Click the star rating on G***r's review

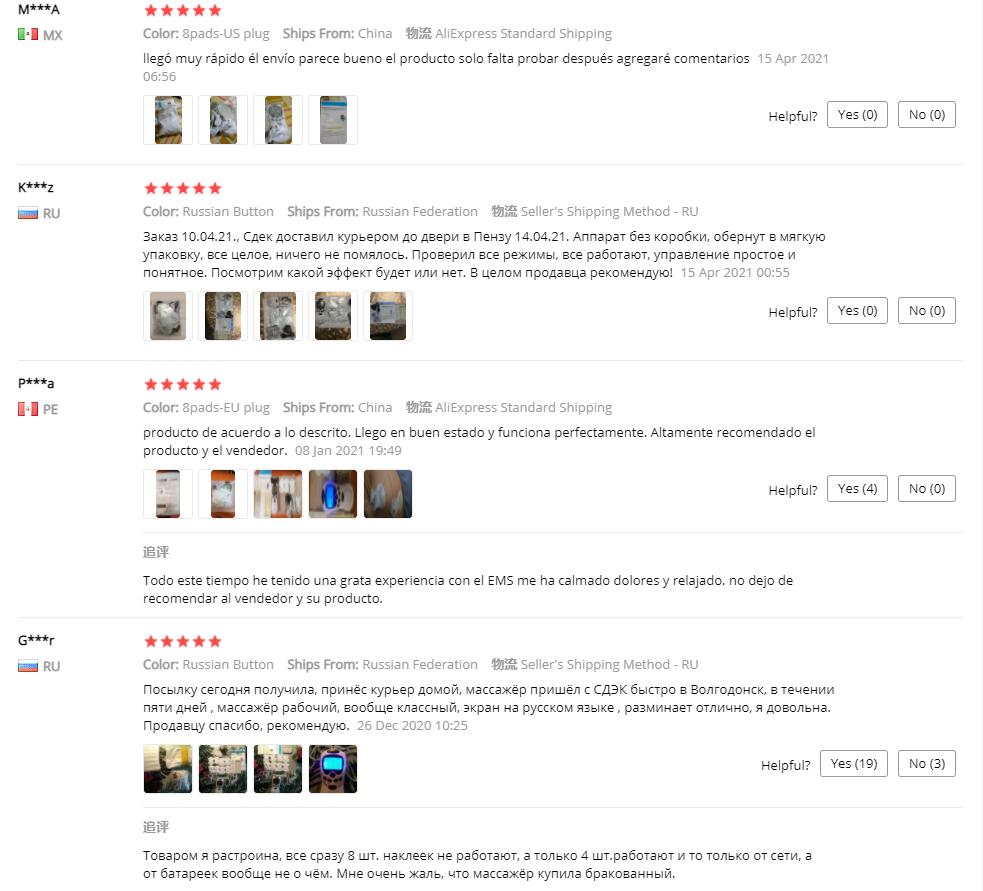pyautogui.click(x=182, y=641)
